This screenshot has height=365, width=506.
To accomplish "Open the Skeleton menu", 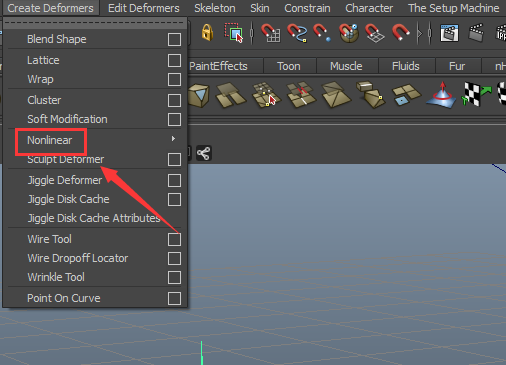I will tap(215, 8).
